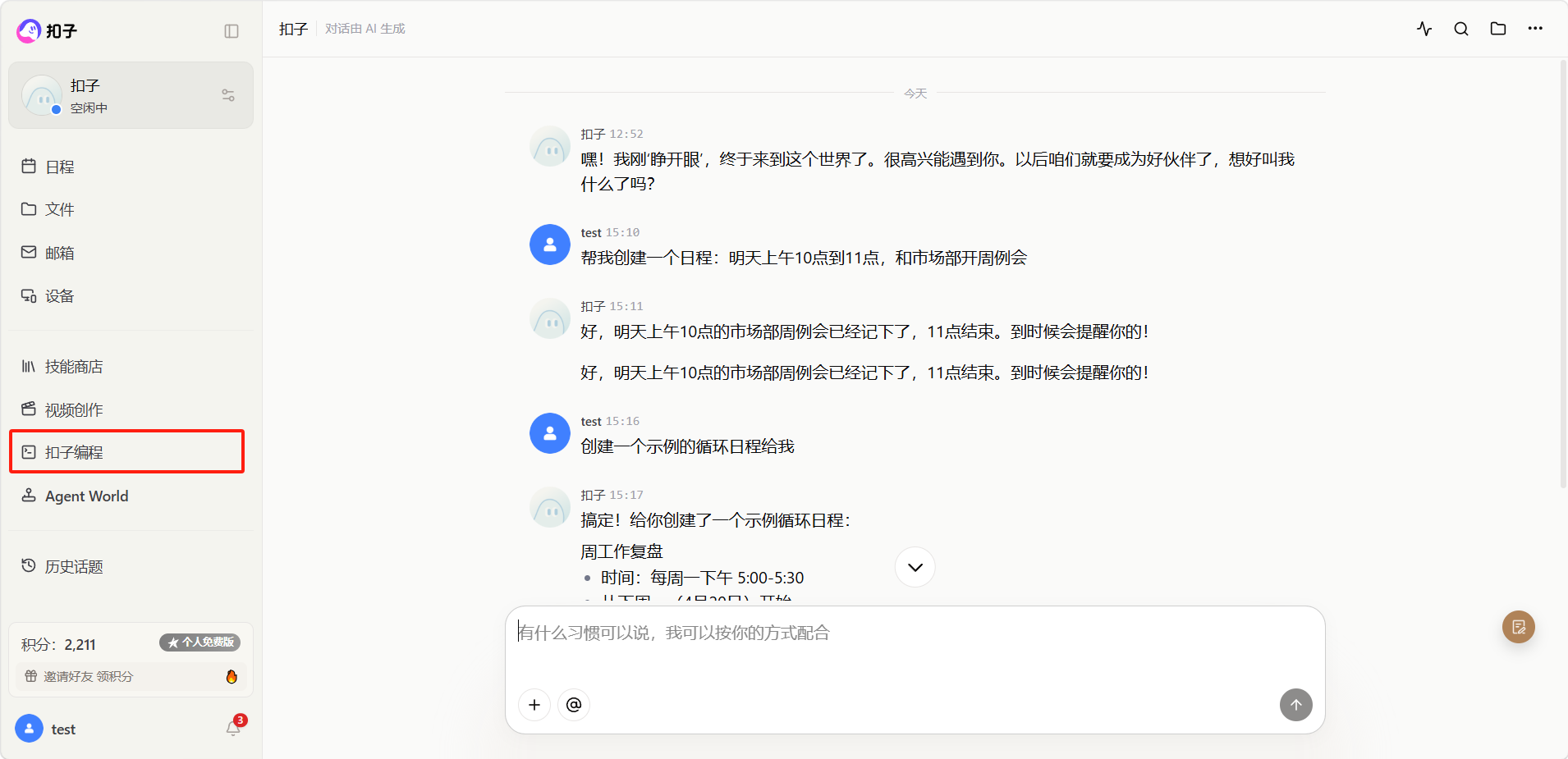The width and height of the screenshot is (1568, 759).
Task: Click 扣子 avatar at 15:17 message
Action: (x=550, y=507)
